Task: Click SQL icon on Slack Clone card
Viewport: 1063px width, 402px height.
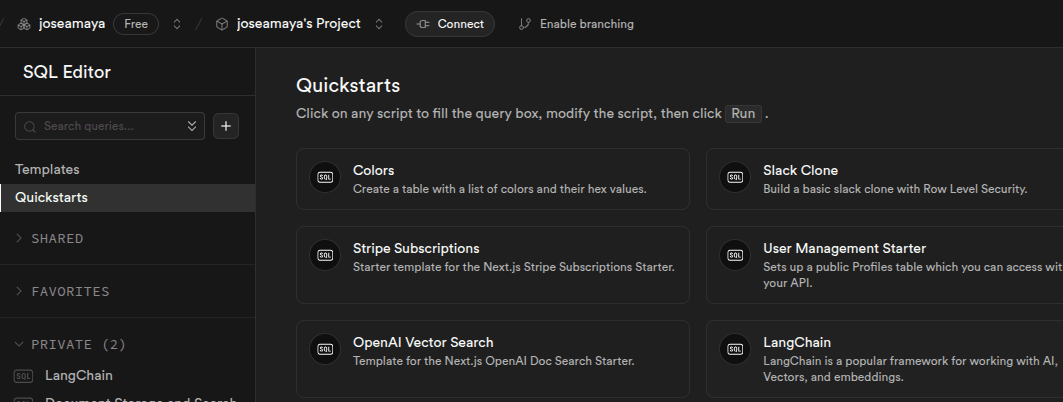Action: pyautogui.click(x=736, y=178)
